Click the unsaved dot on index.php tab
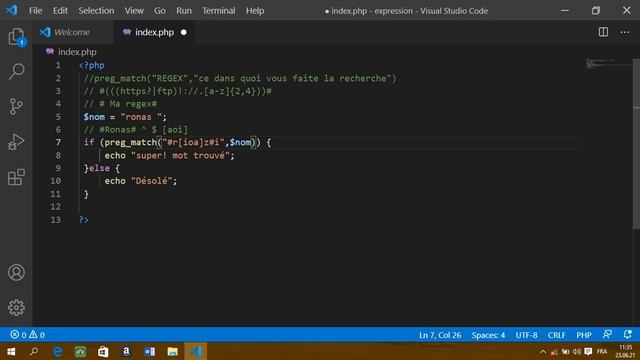 coord(184,32)
